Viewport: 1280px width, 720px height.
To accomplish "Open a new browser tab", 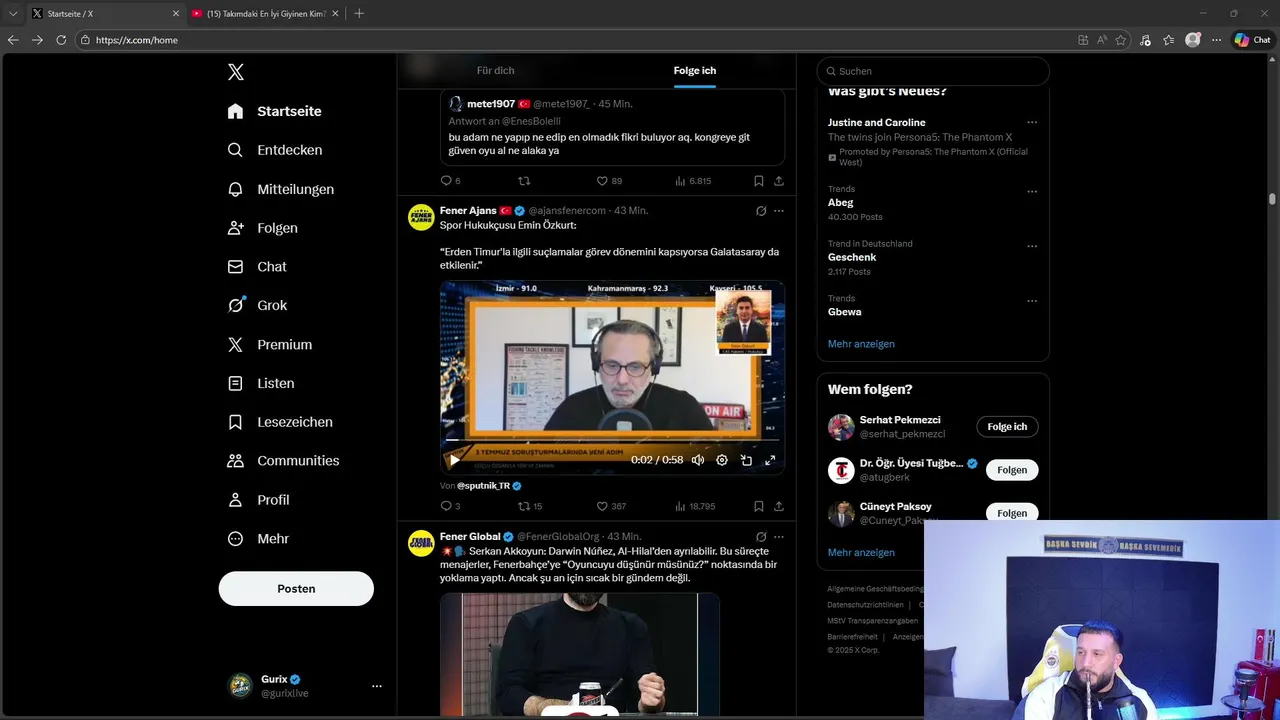I will 359,14.
